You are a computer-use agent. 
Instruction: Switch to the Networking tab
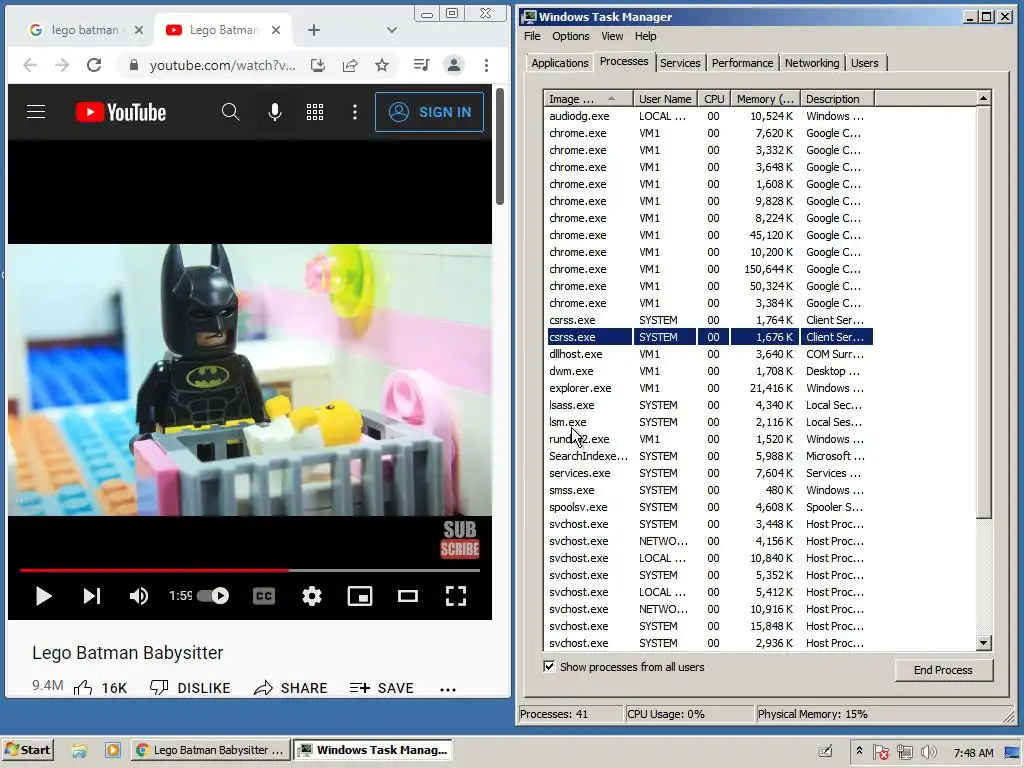[812, 63]
